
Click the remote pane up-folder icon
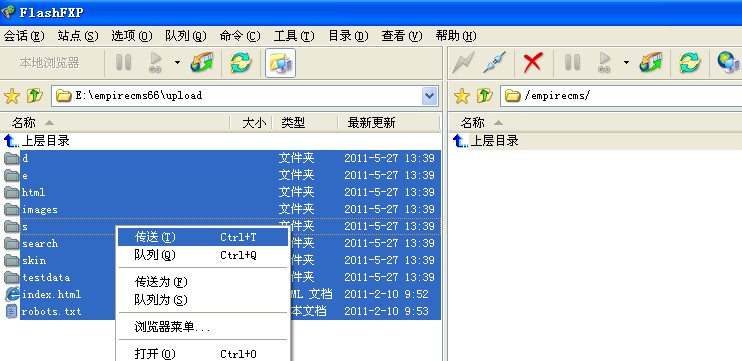(485, 96)
